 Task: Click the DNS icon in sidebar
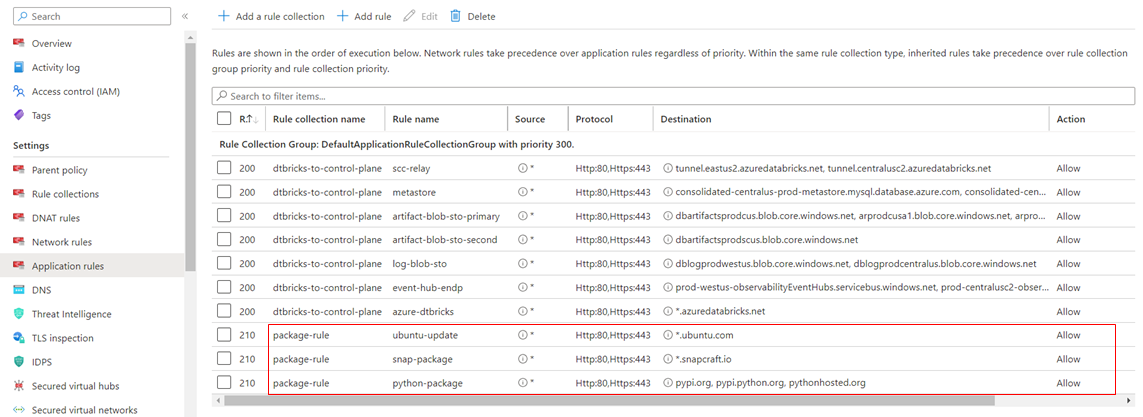[x=18, y=290]
